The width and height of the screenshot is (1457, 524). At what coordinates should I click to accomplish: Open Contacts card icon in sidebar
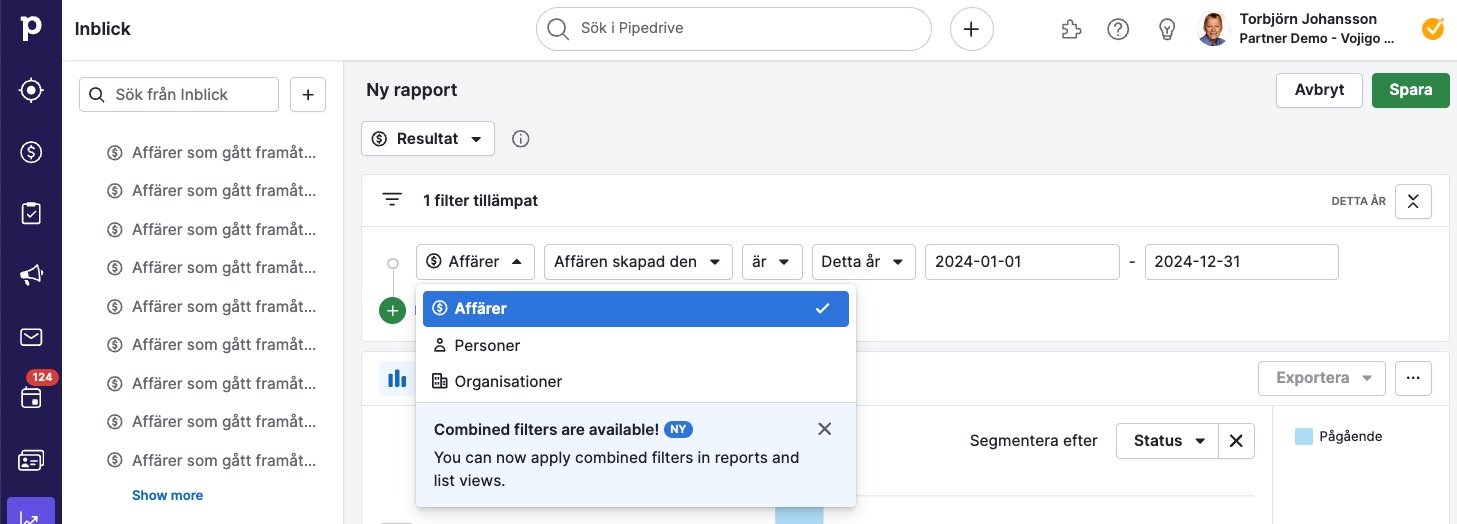pyautogui.click(x=31, y=460)
